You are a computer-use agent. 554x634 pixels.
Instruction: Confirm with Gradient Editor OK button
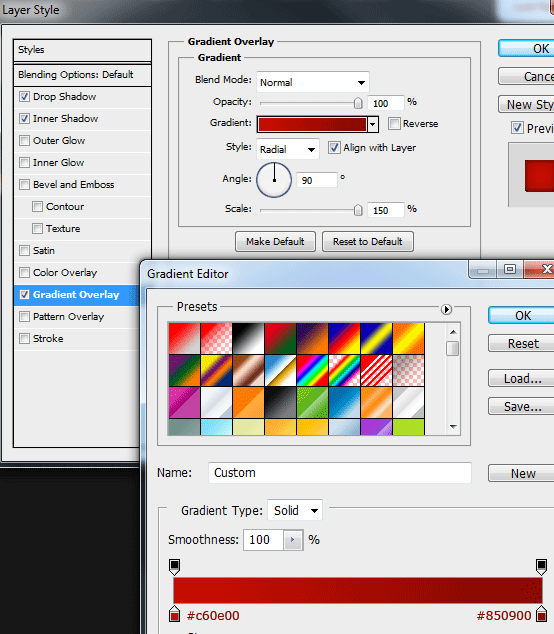pyautogui.click(x=522, y=315)
